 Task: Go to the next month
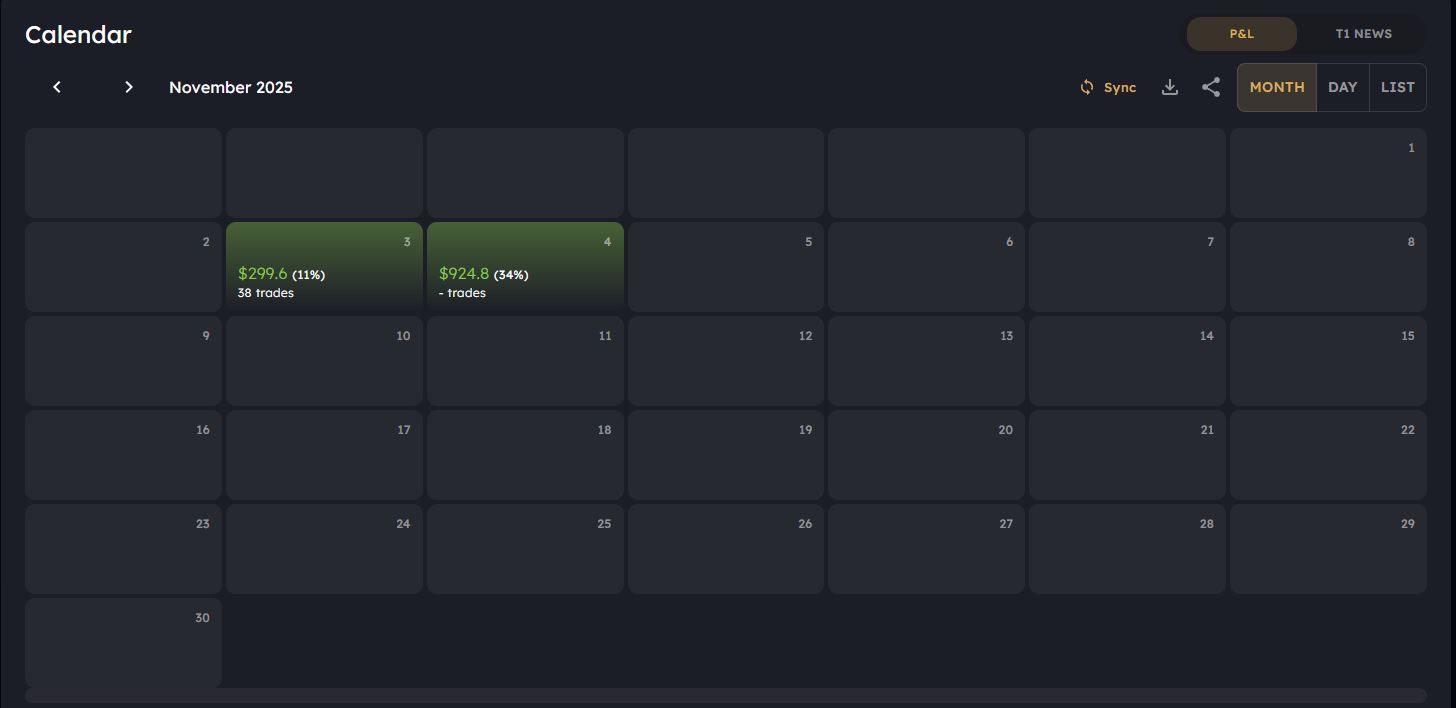(129, 87)
